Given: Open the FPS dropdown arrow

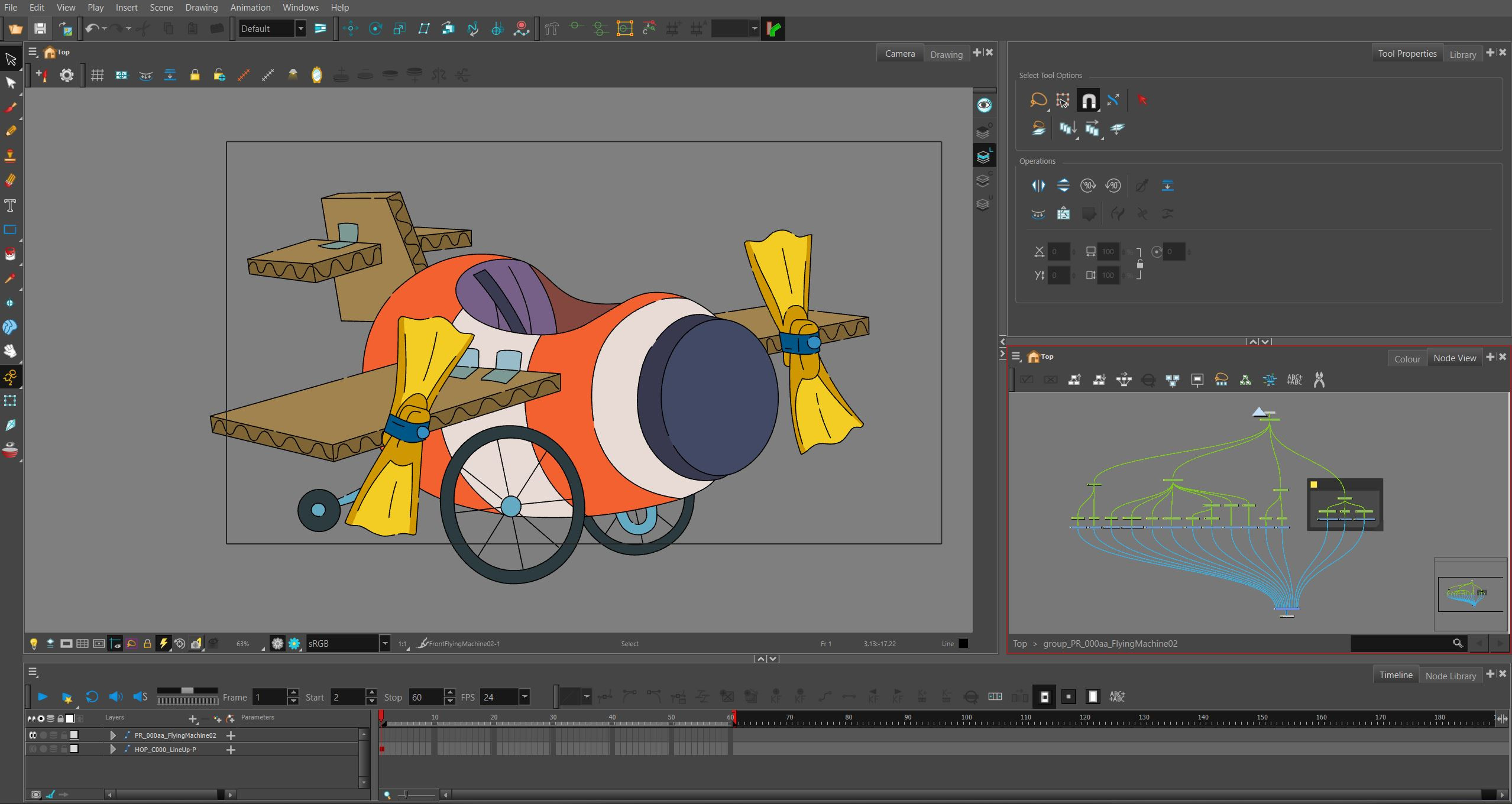Looking at the screenshot, I should pyautogui.click(x=524, y=697).
